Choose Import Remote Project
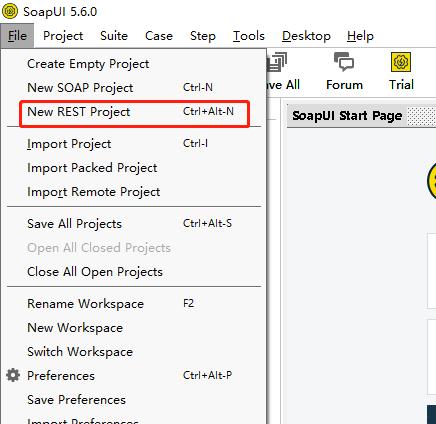The image size is (436, 424). pyautogui.click(x=134, y=192)
